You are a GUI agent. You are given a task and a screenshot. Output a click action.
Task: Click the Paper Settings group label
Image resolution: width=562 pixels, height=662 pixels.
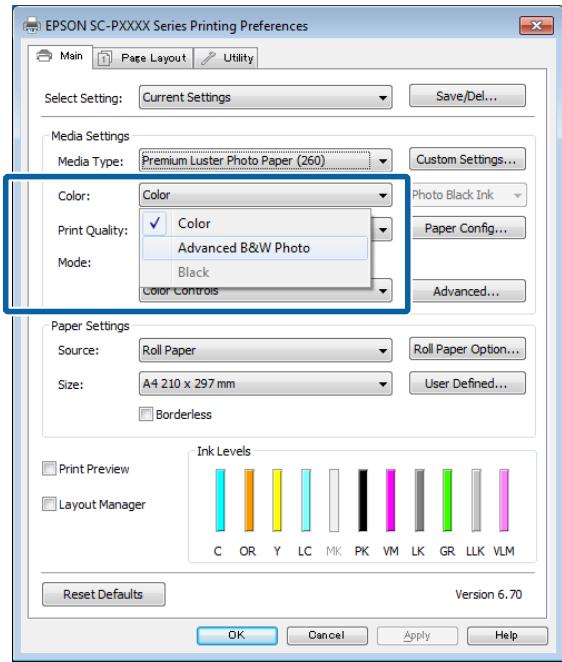click(90, 326)
